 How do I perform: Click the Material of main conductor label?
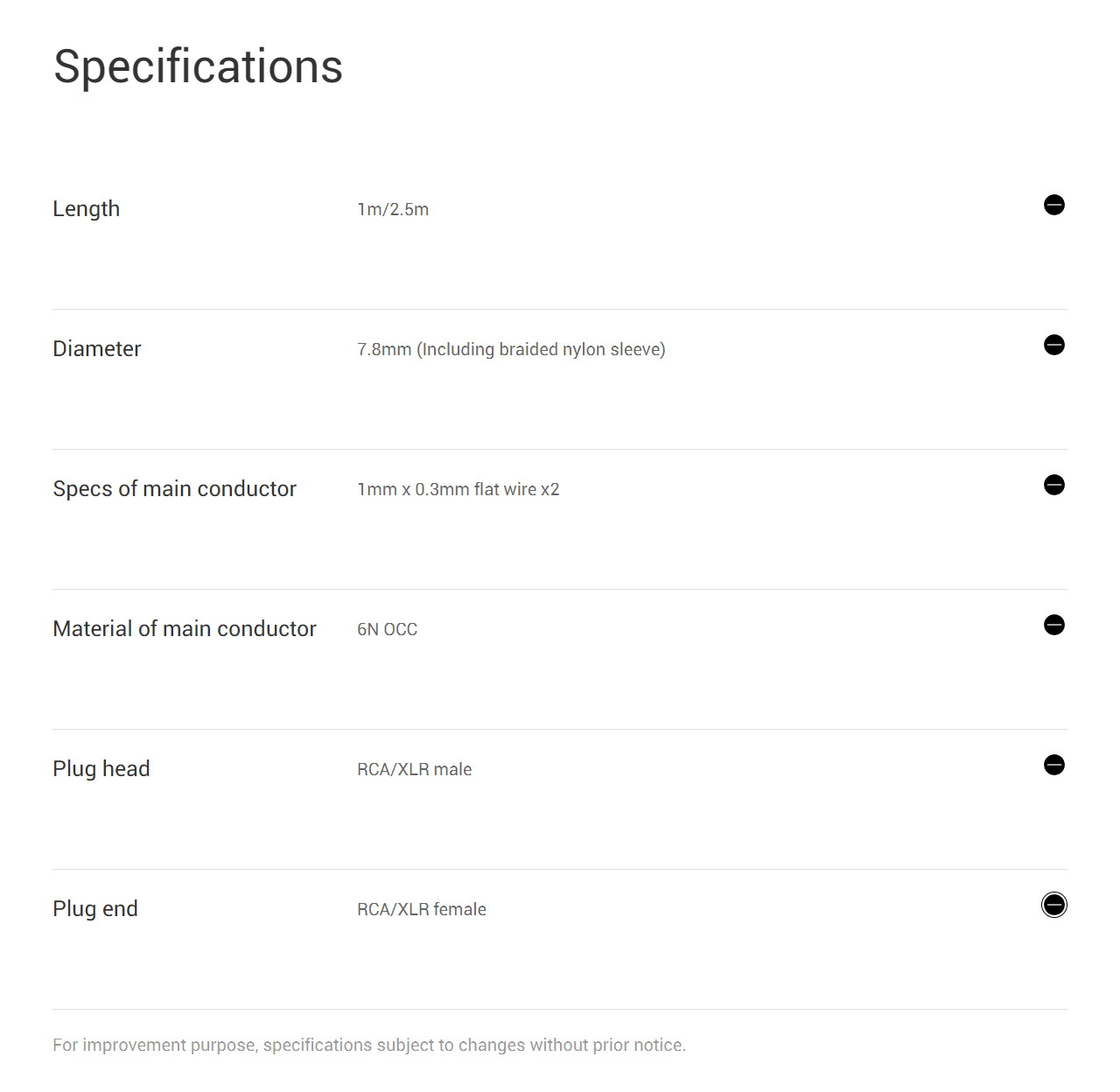[x=184, y=629]
